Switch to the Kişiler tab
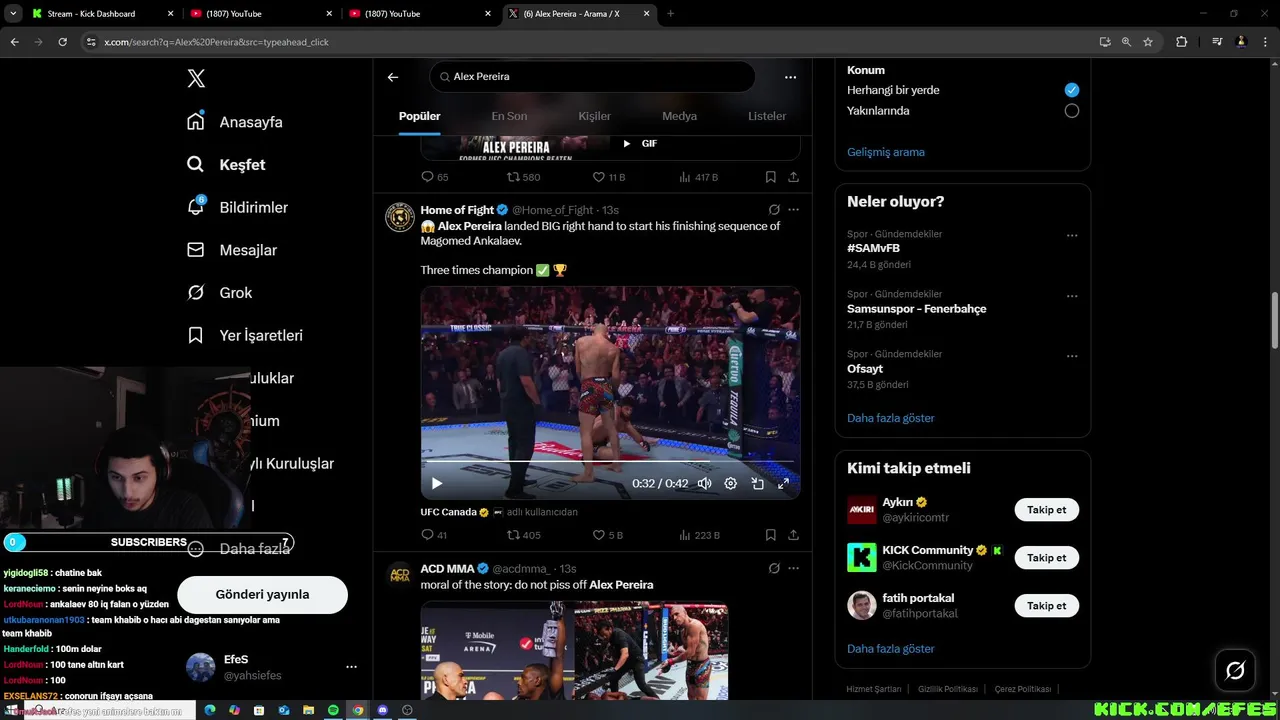The image size is (1280, 720). tap(594, 116)
